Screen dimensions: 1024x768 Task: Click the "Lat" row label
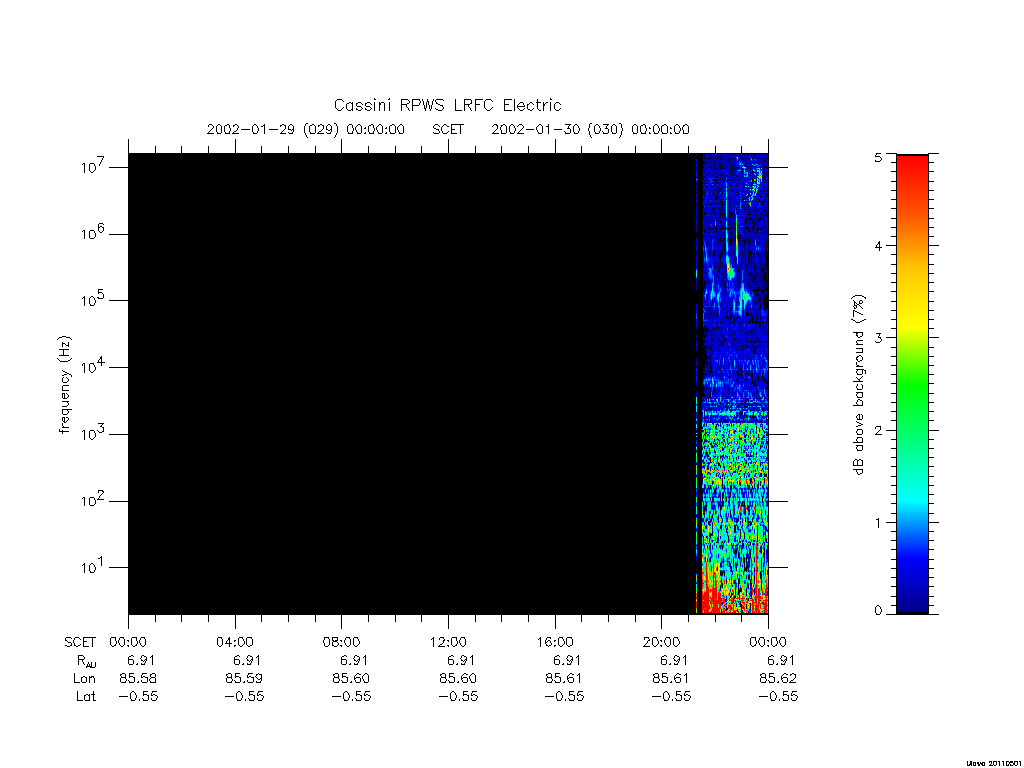86,697
